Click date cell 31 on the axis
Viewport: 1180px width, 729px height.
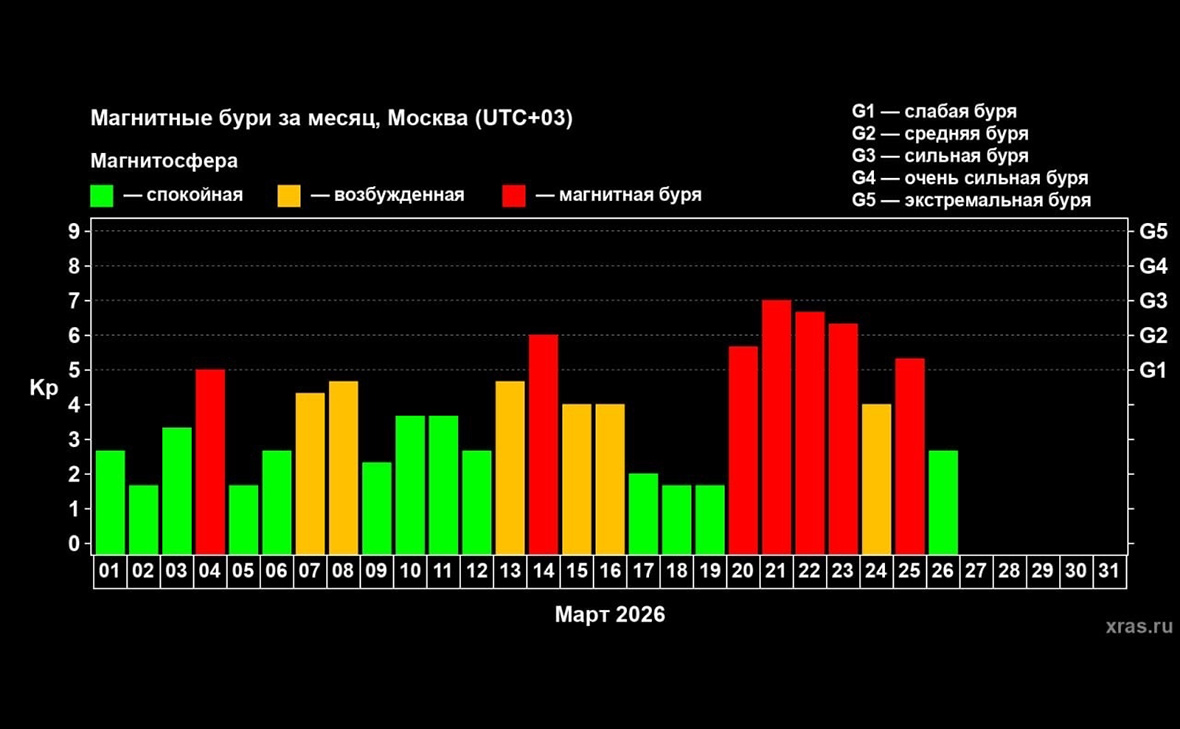coord(1109,572)
